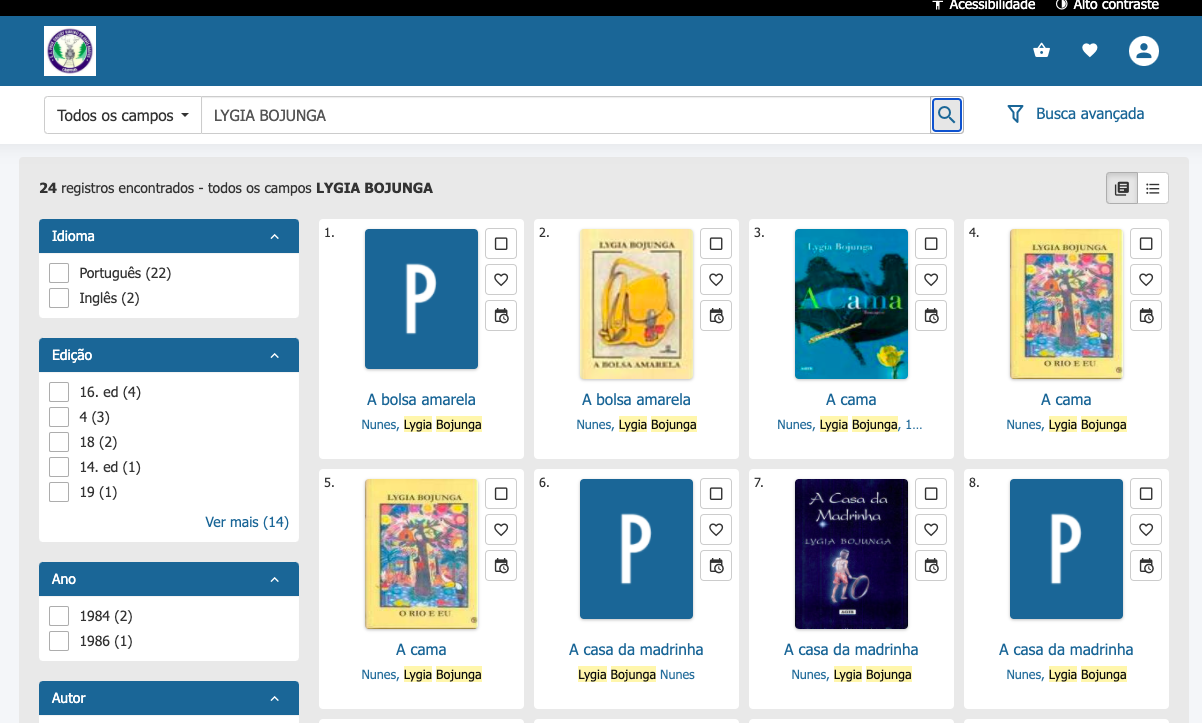Open Busca avançada filter
This screenshot has height=723, width=1202.
tap(1075, 114)
